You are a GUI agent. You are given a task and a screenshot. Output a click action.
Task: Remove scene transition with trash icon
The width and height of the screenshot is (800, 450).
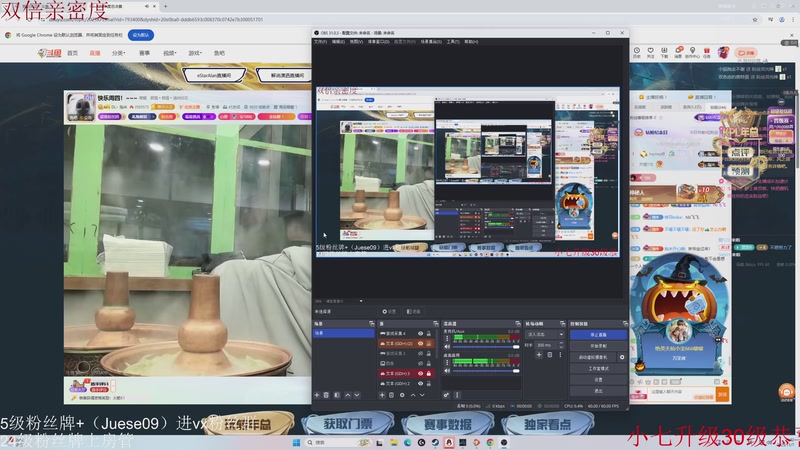tap(550, 355)
